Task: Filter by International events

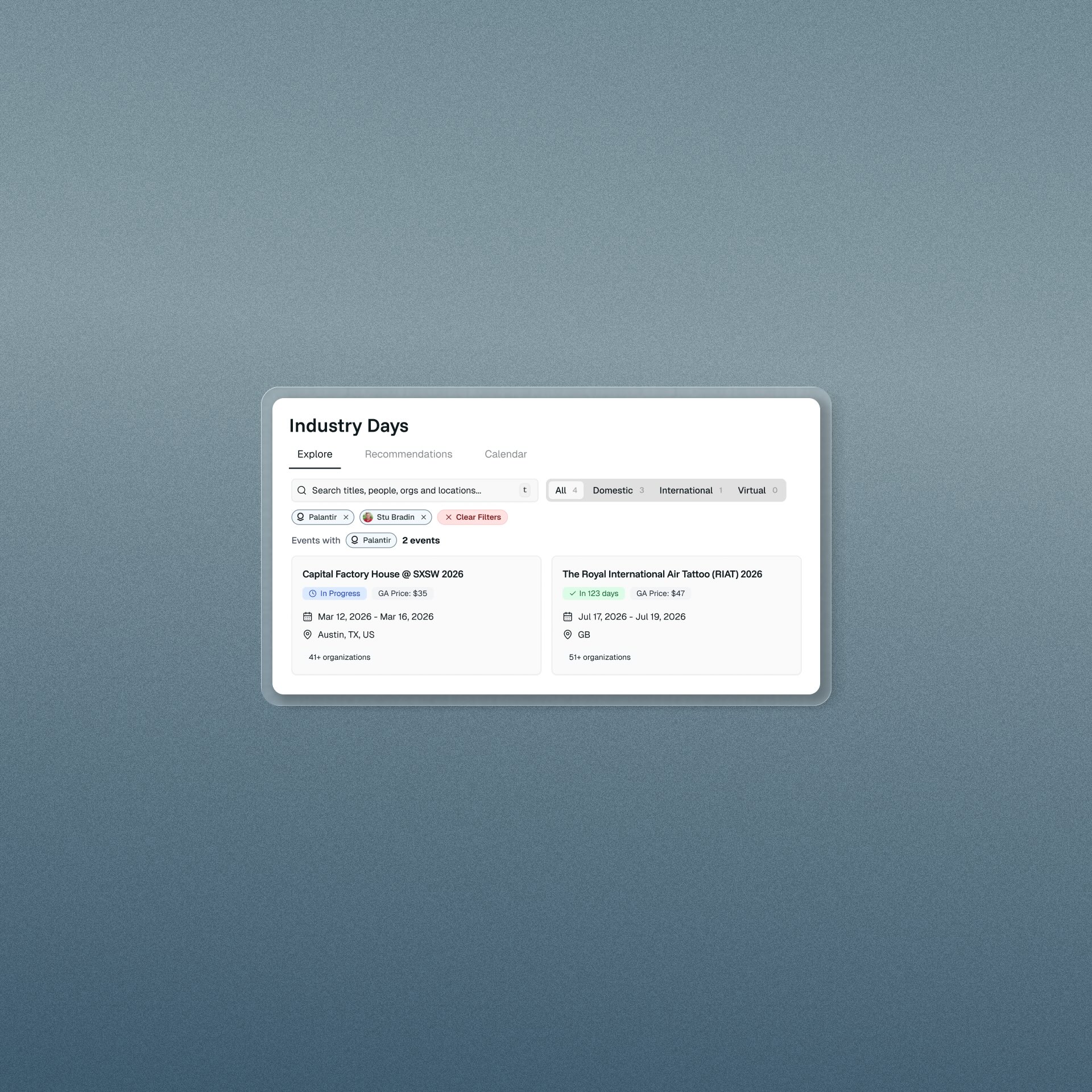Action: (690, 490)
